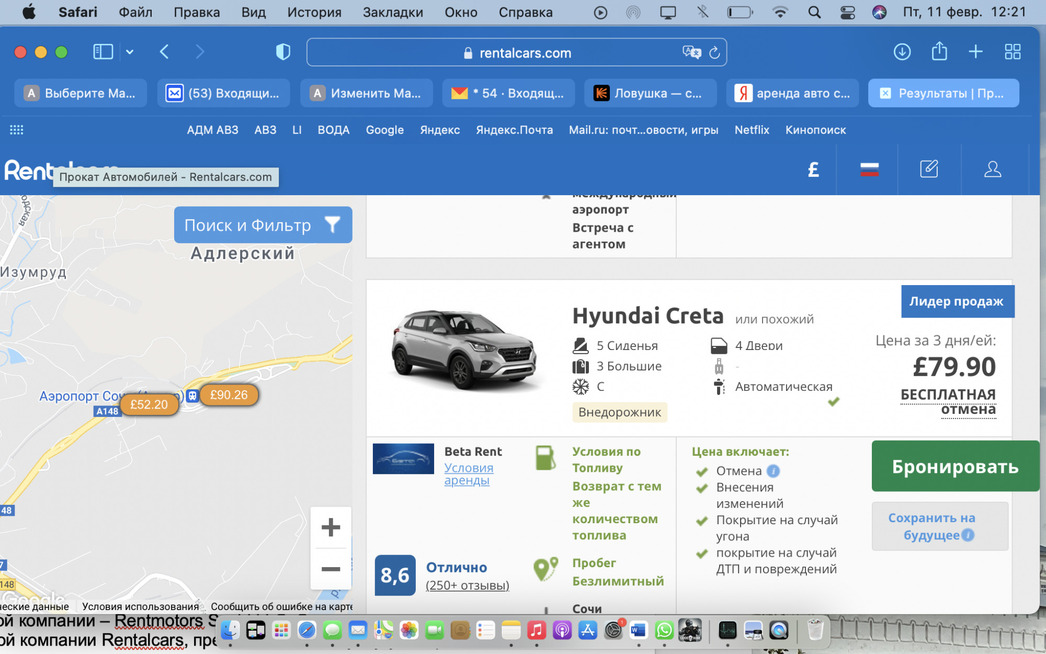Open the Поиск и Фильтр filter panel

point(262,225)
